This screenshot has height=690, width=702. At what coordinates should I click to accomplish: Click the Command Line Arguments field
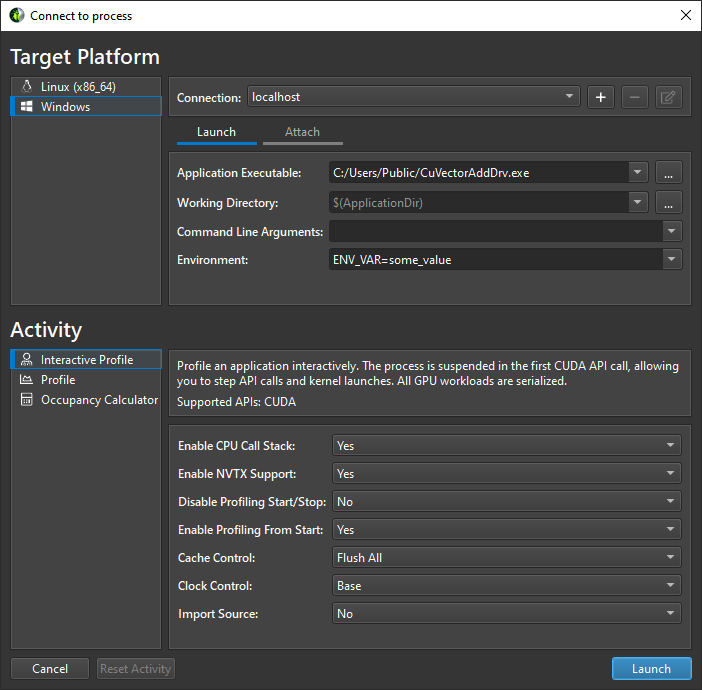(x=496, y=231)
